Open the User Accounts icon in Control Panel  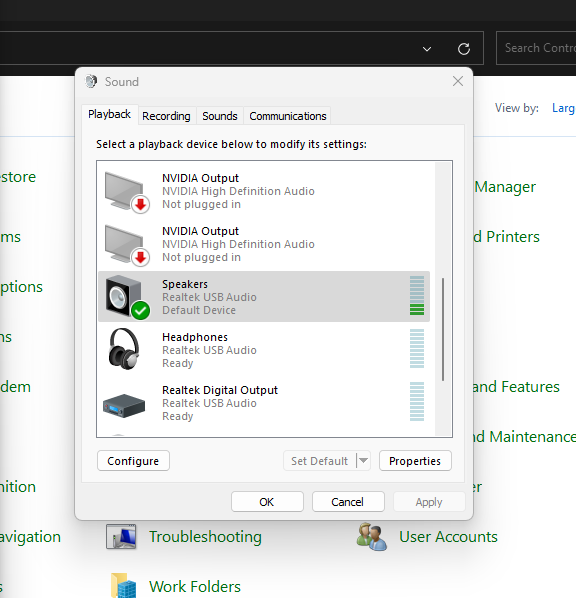click(x=372, y=537)
